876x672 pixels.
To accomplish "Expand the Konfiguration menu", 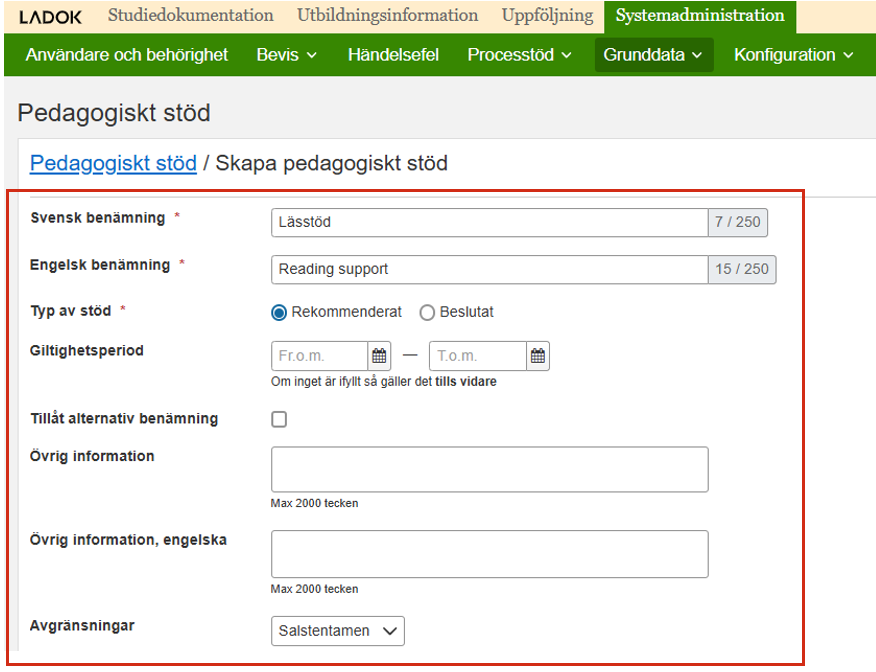I will click(x=793, y=55).
